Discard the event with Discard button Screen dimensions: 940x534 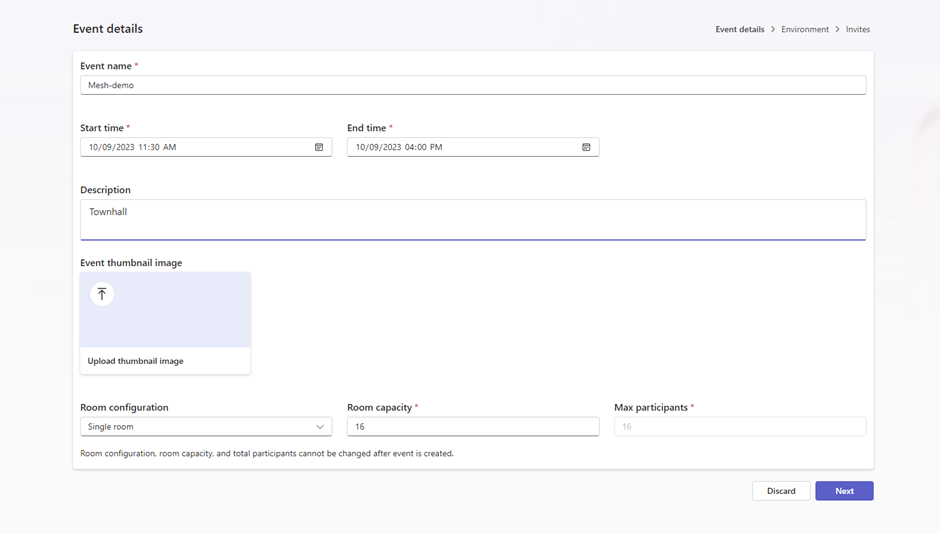(x=781, y=491)
